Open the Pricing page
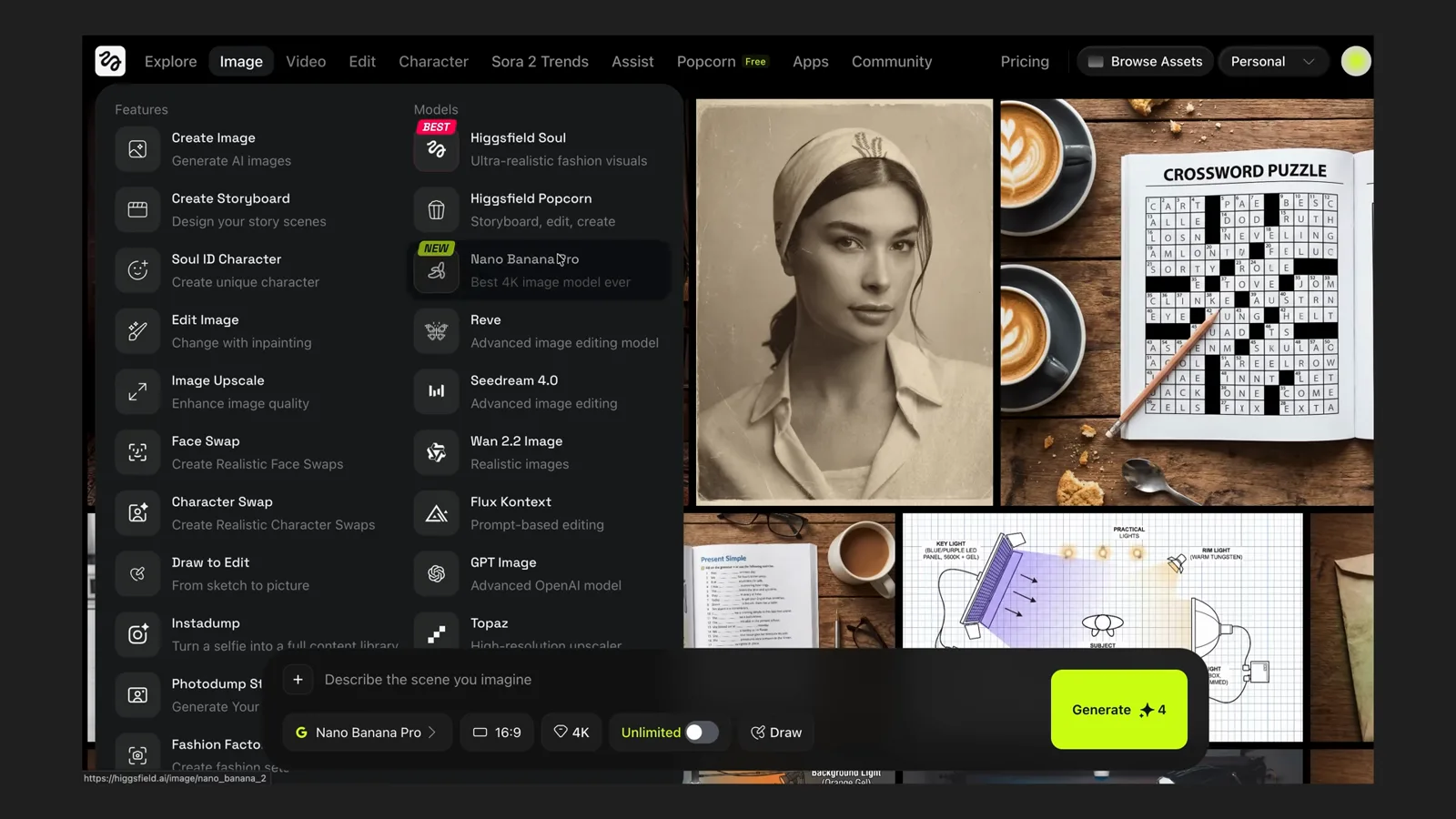 pos(1025,61)
